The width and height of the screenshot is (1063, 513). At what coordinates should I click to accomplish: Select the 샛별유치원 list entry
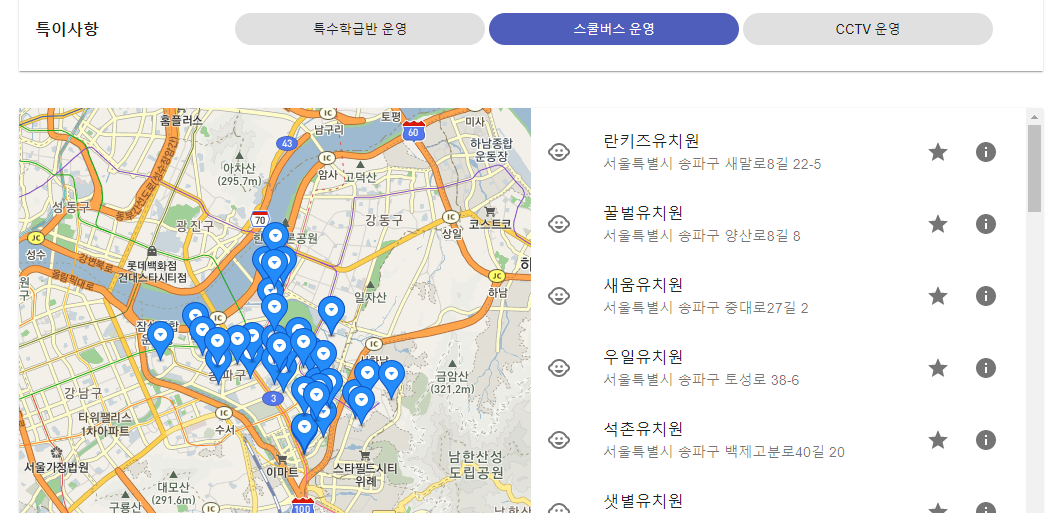(x=778, y=495)
